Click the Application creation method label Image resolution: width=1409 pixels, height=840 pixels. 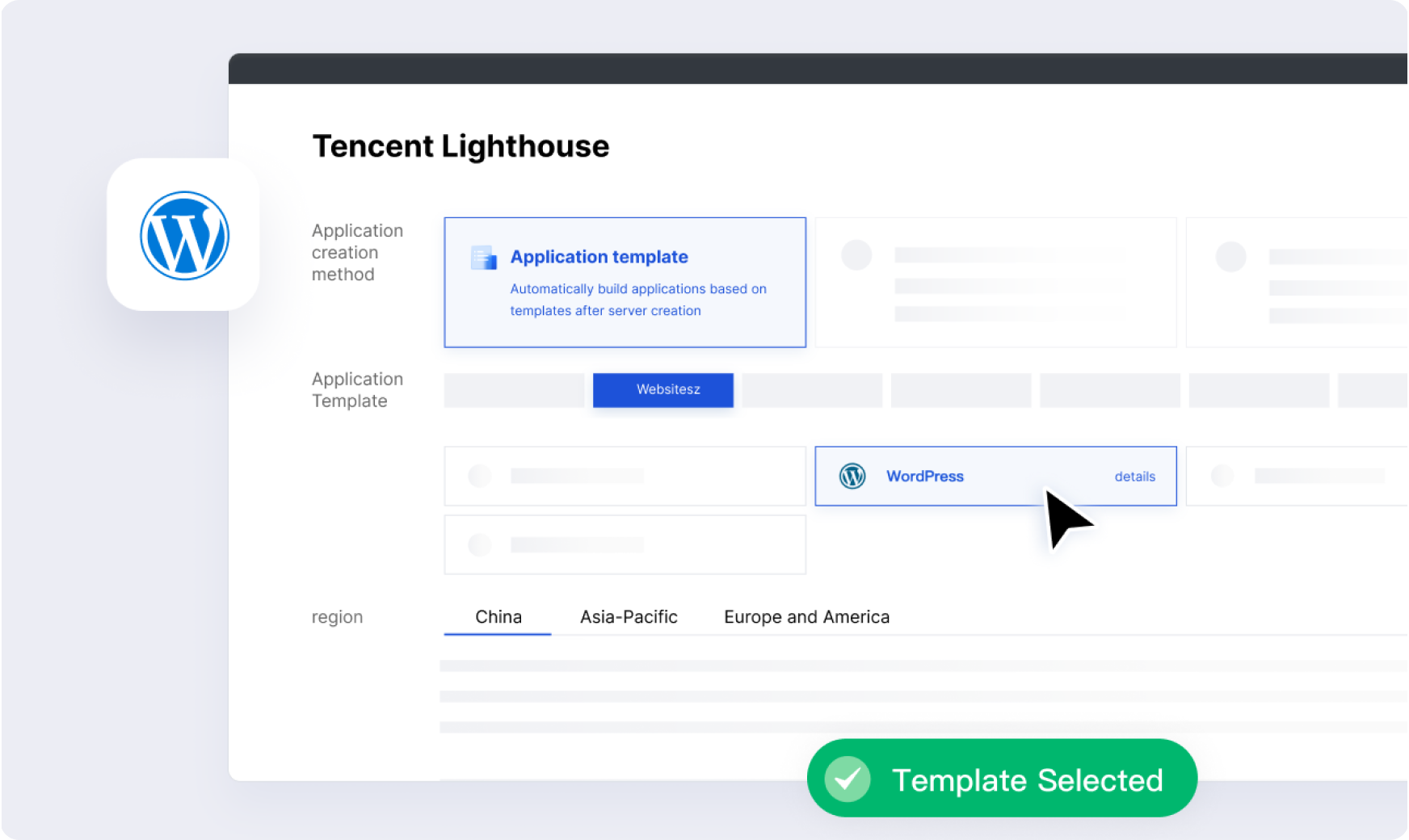357,253
